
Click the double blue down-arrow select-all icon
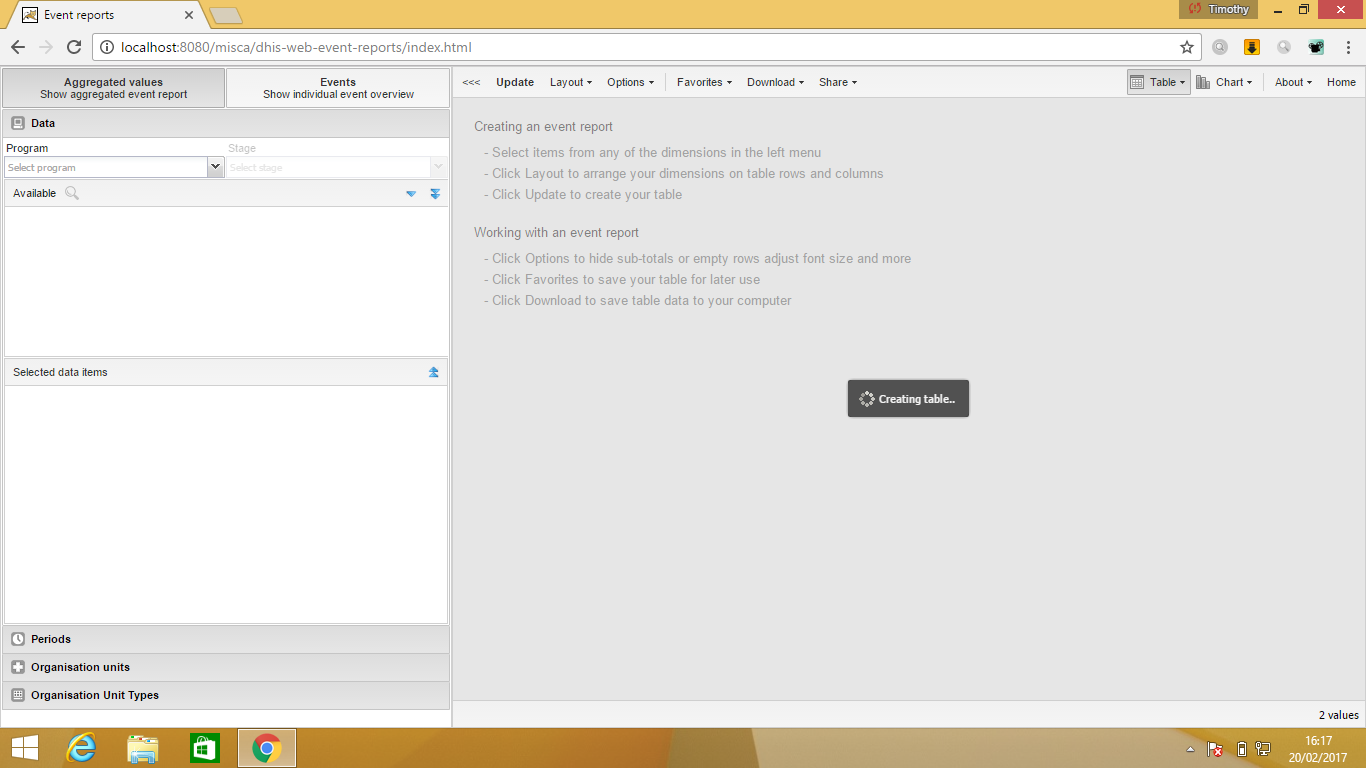click(x=435, y=194)
